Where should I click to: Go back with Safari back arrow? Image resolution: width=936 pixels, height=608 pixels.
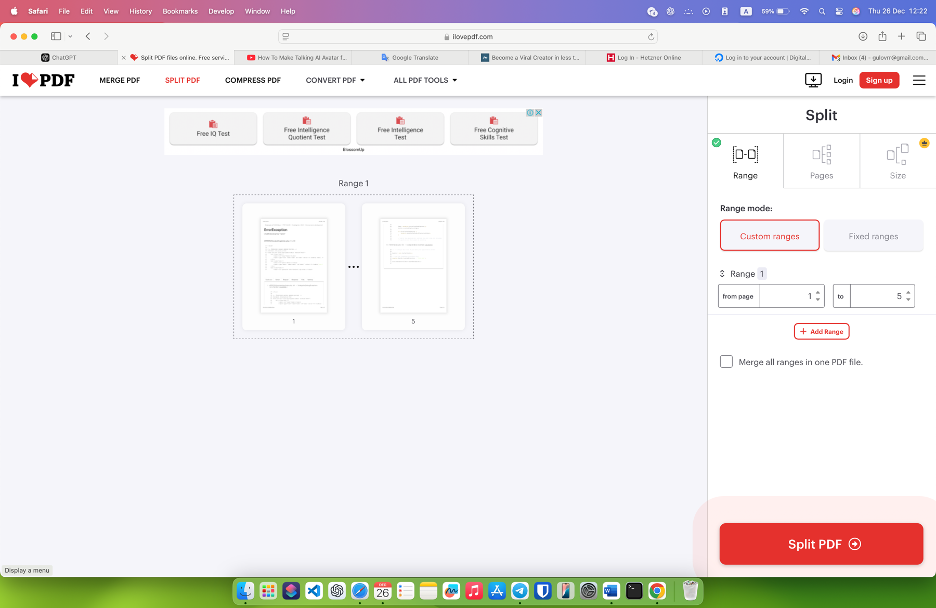click(x=88, y=36)
